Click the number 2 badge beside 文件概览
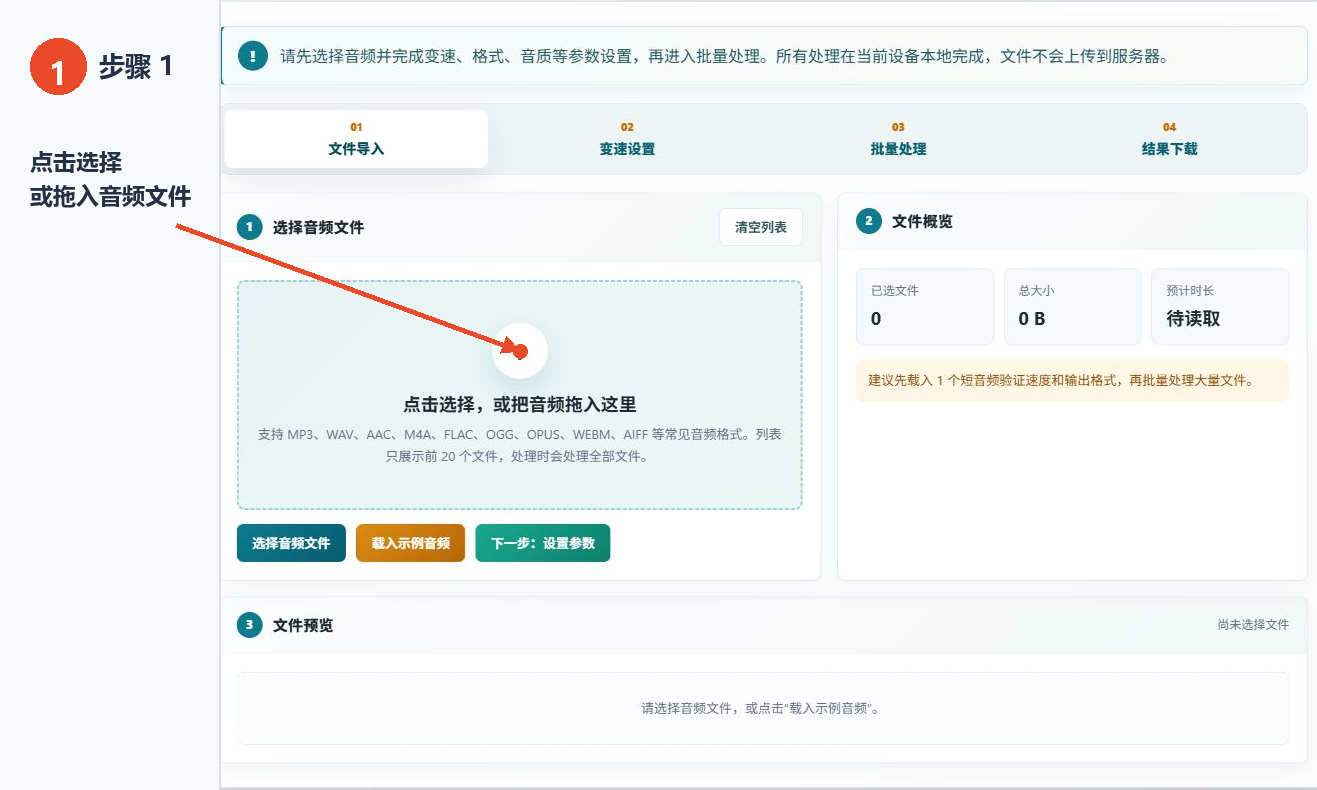The height and width of the screenshot is (790, 1317). click(868, 221)
